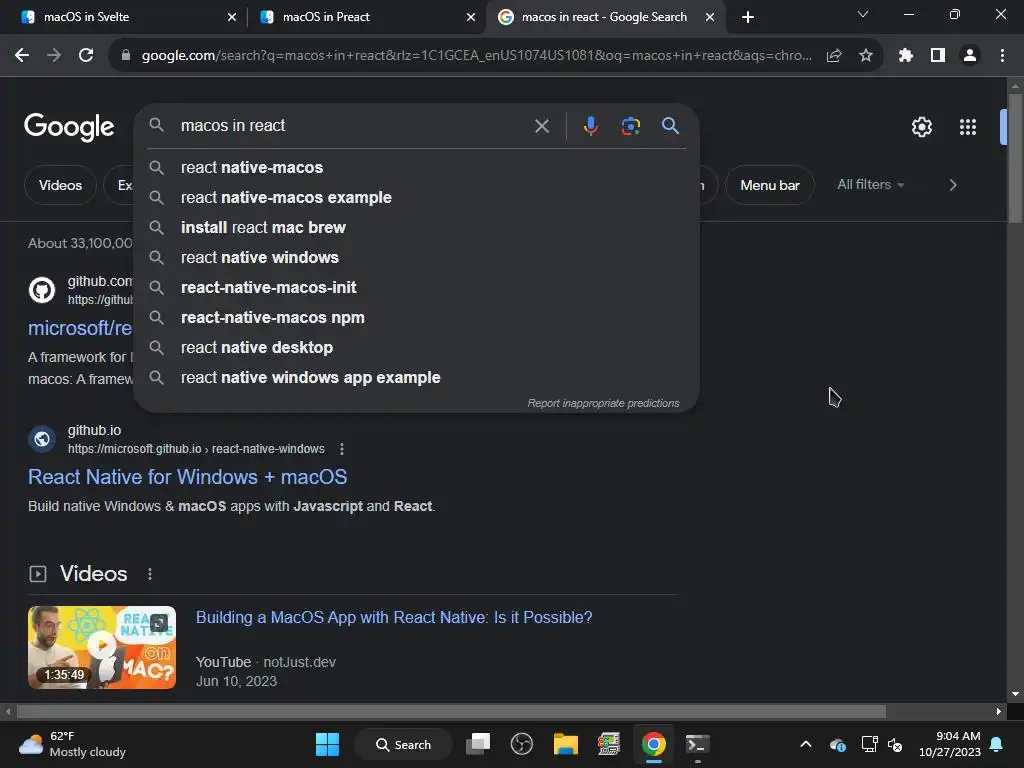Open Task View in the taskbar
The height and width of the screenshot is (768, 1024).
coord(478,744)
